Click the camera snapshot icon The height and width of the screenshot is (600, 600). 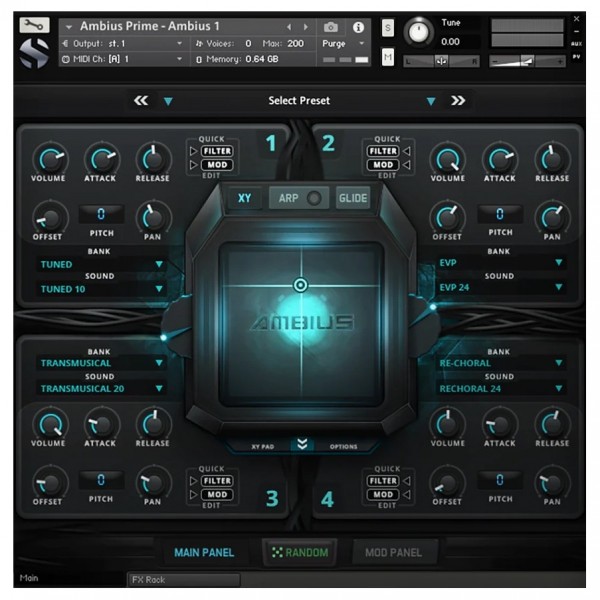(331, 27)
